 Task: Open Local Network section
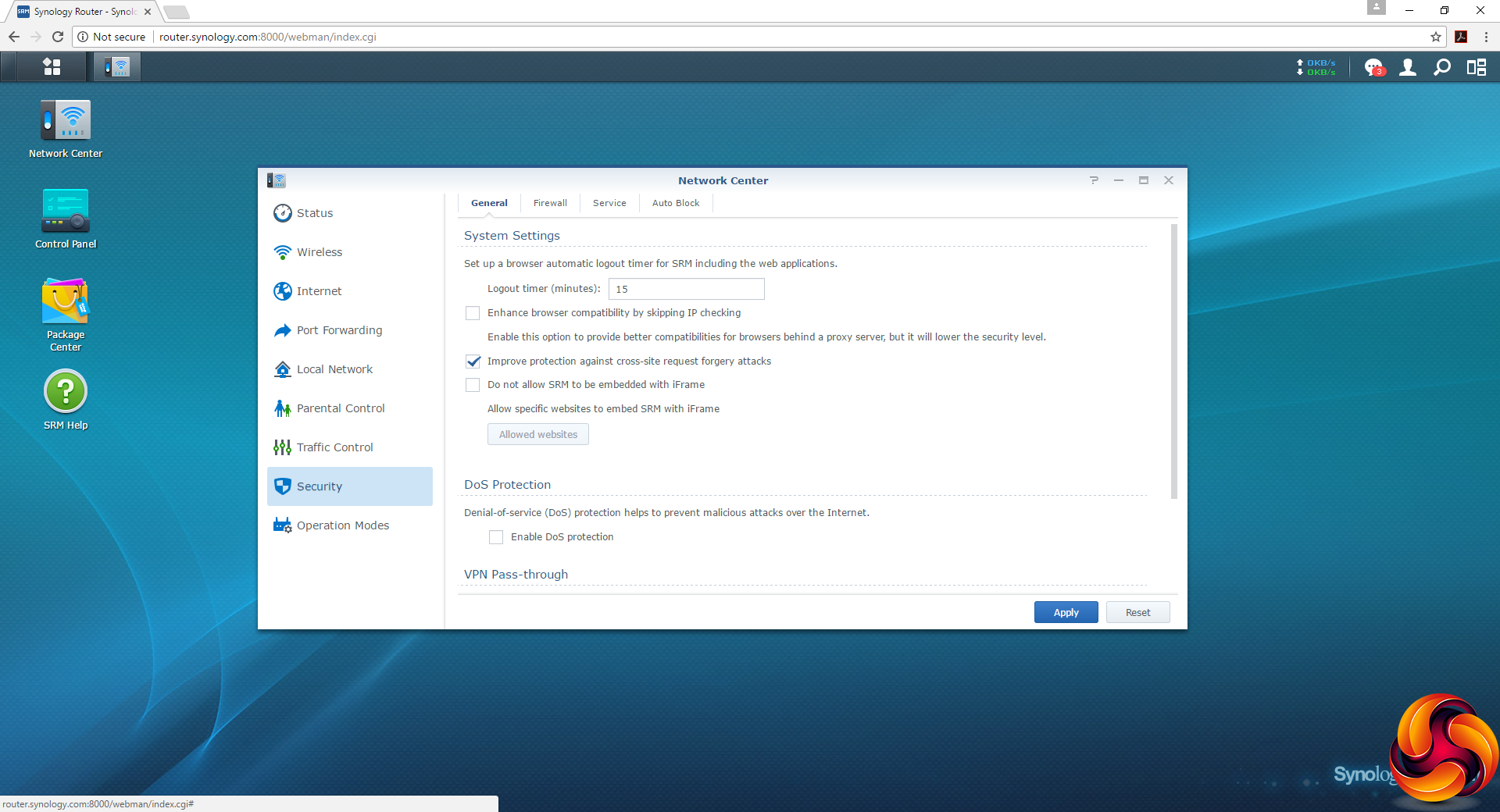350,369
